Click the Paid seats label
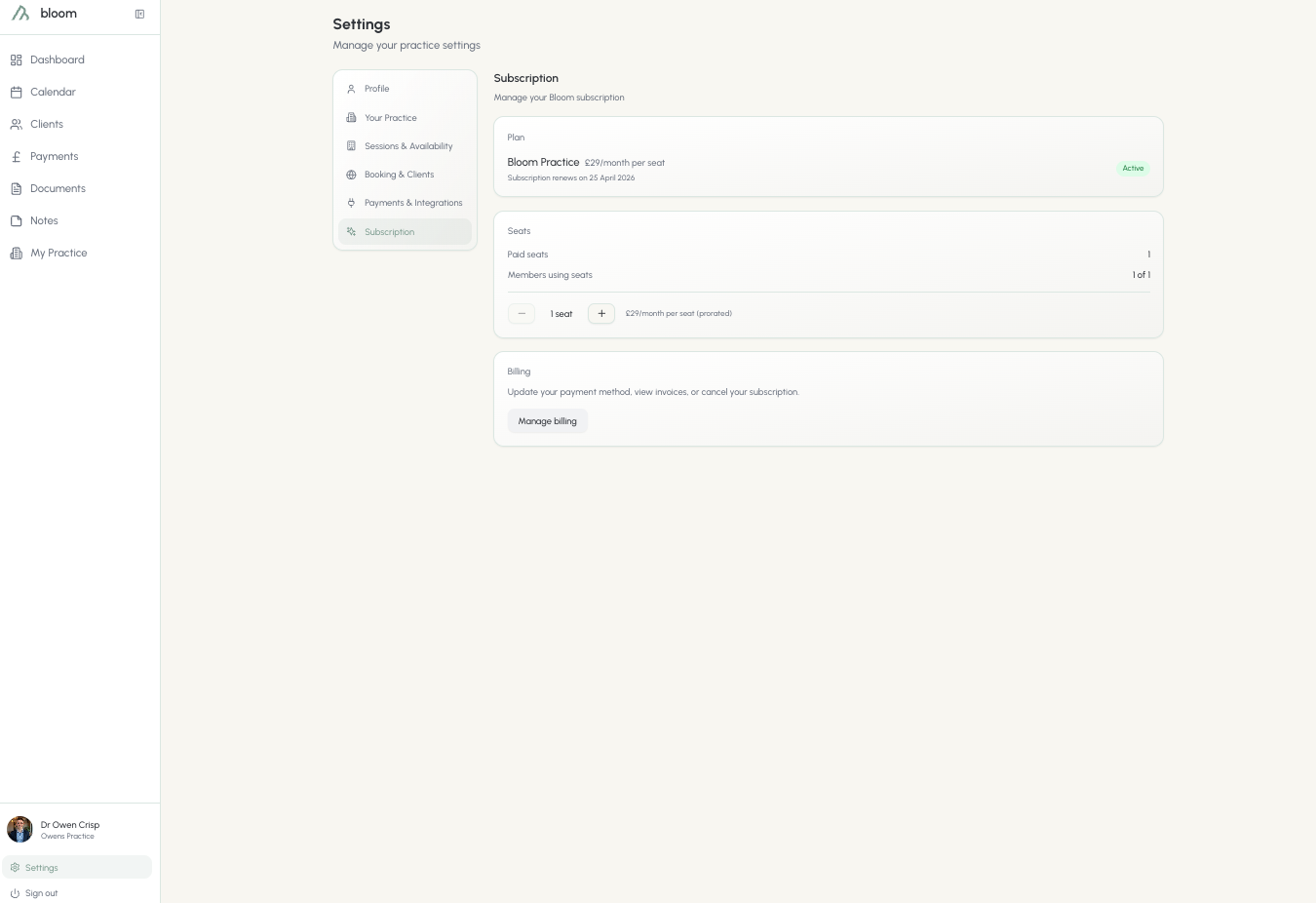Viewport: 1316px width, 903px height. (527, 255)
